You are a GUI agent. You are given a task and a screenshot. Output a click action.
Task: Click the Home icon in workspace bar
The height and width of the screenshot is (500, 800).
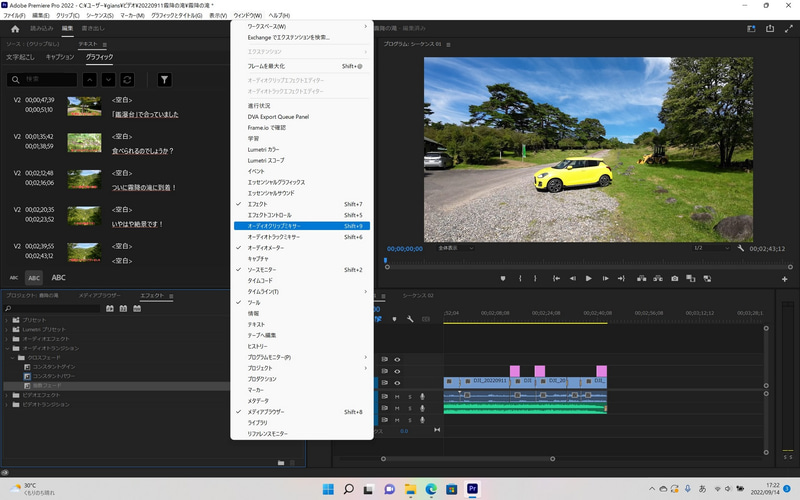point(15,29)
